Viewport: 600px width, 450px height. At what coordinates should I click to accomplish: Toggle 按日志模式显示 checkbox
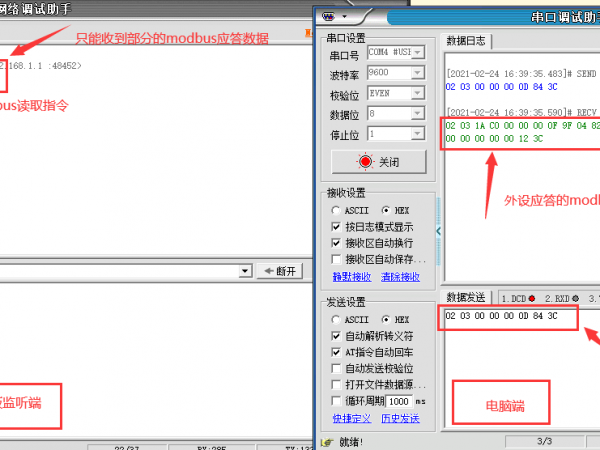tap(337, 227)
